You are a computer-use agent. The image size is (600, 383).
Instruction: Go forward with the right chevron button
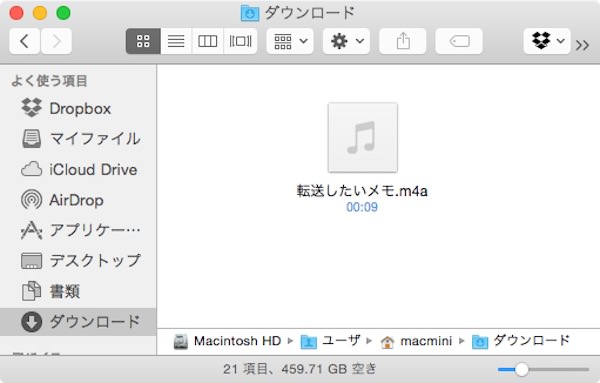(56, 41)
